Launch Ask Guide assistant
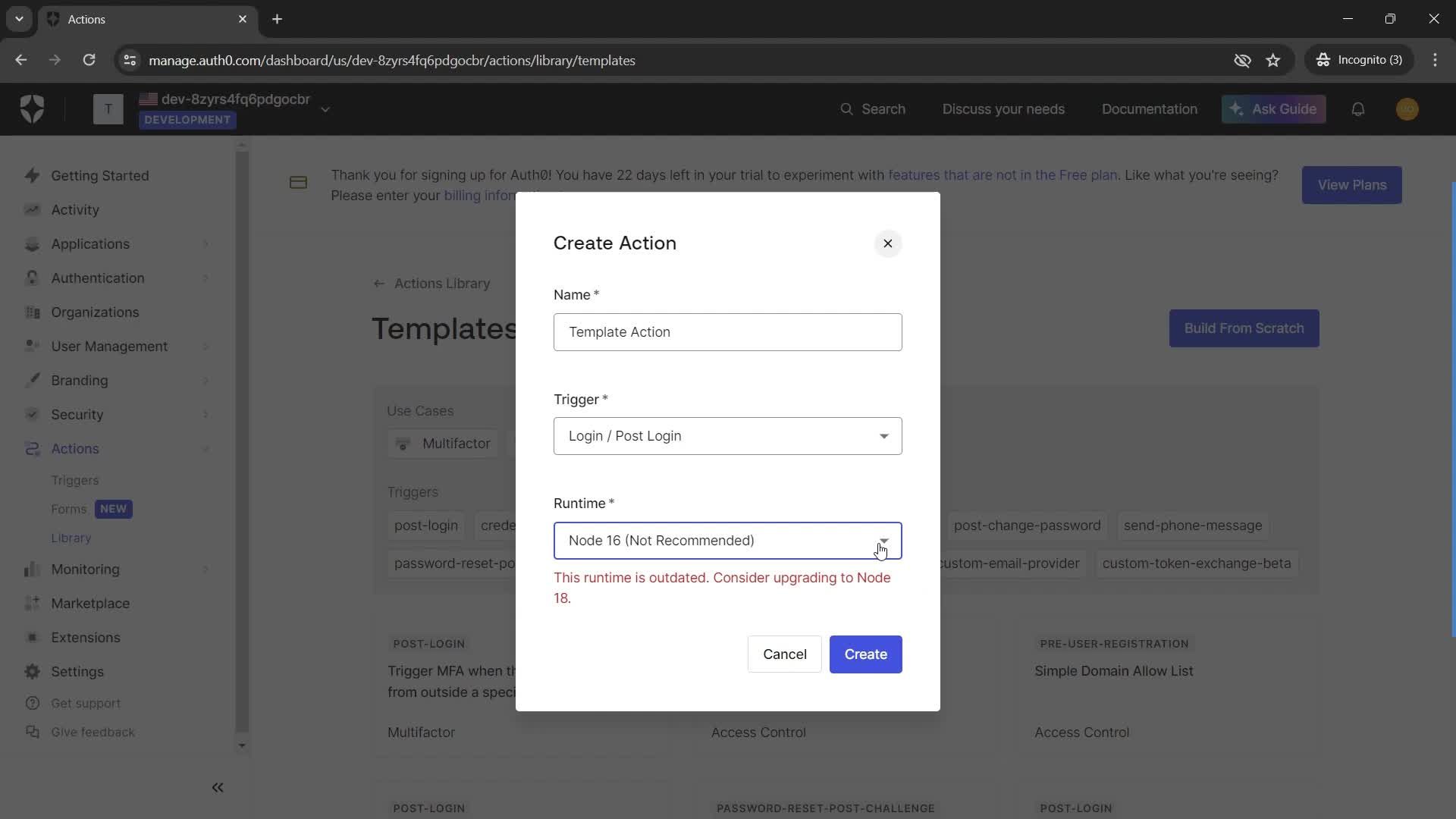This screenshot has height=819, width=1456. [1273, 109]
